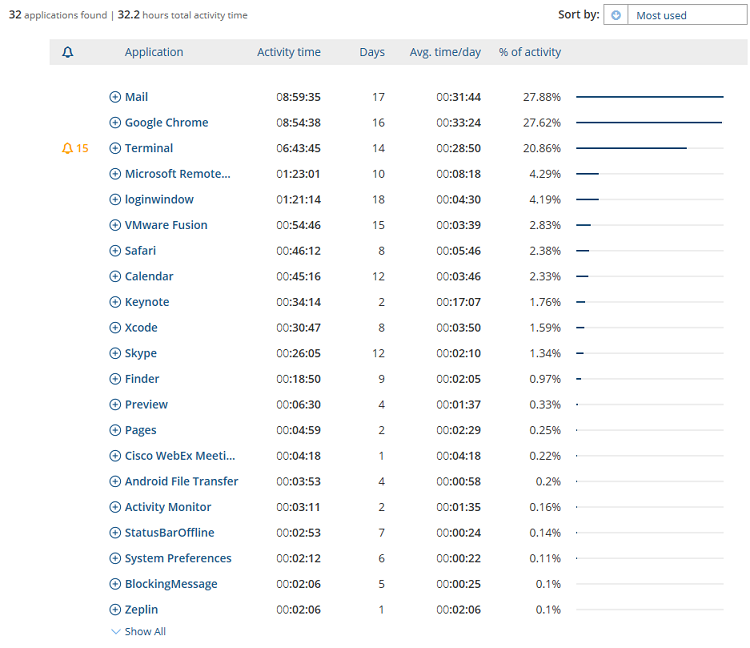Sort by Activity time column header

click(x=289, y=53)
